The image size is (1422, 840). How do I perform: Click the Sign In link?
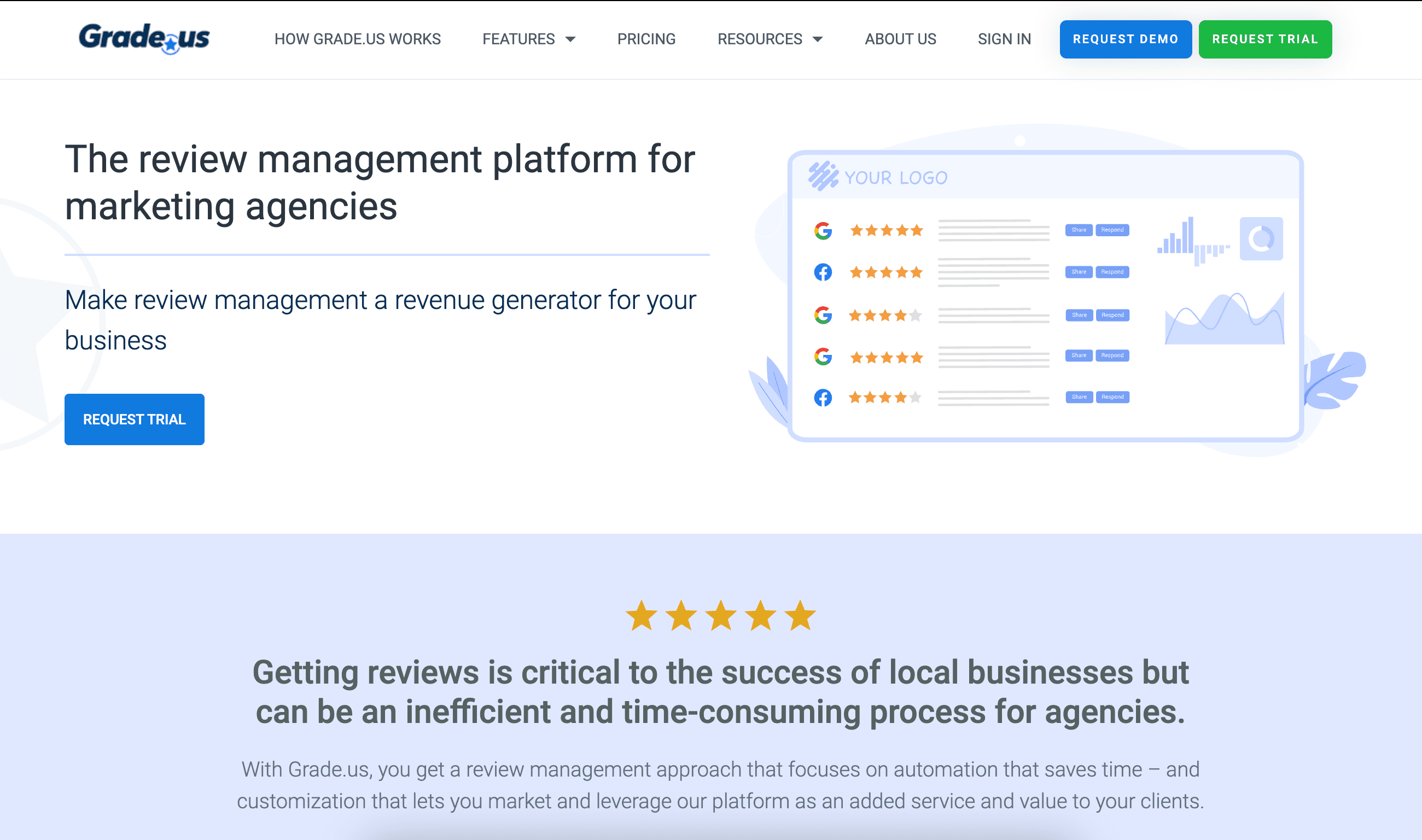tap(1004, 39)
